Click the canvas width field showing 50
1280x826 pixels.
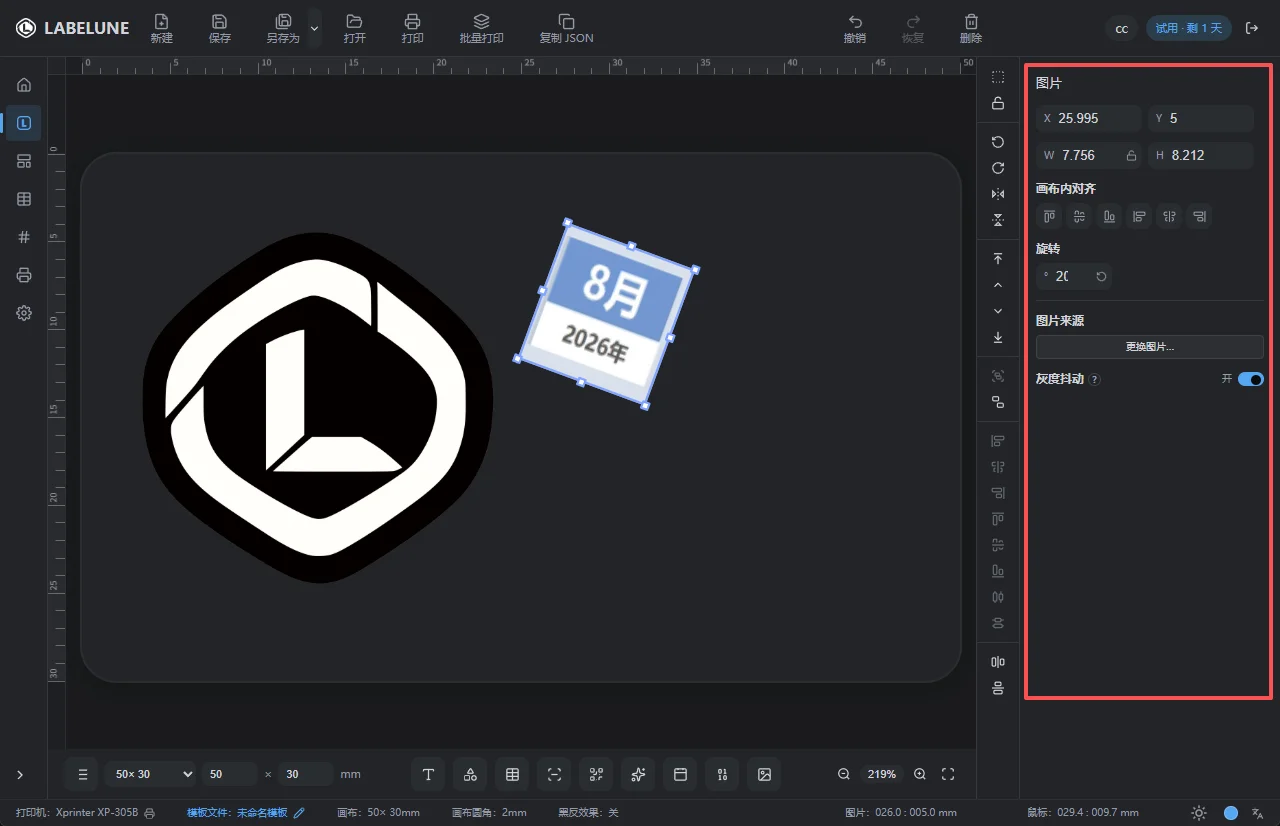230,774
